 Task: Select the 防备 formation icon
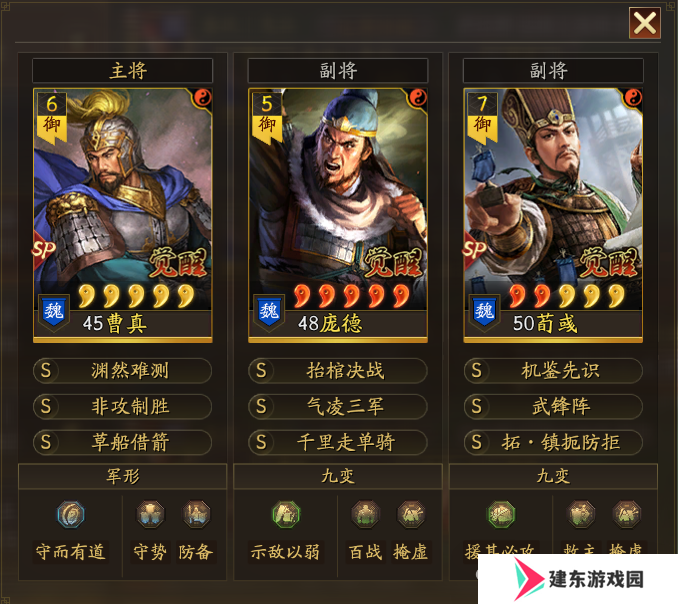[196, 515]
